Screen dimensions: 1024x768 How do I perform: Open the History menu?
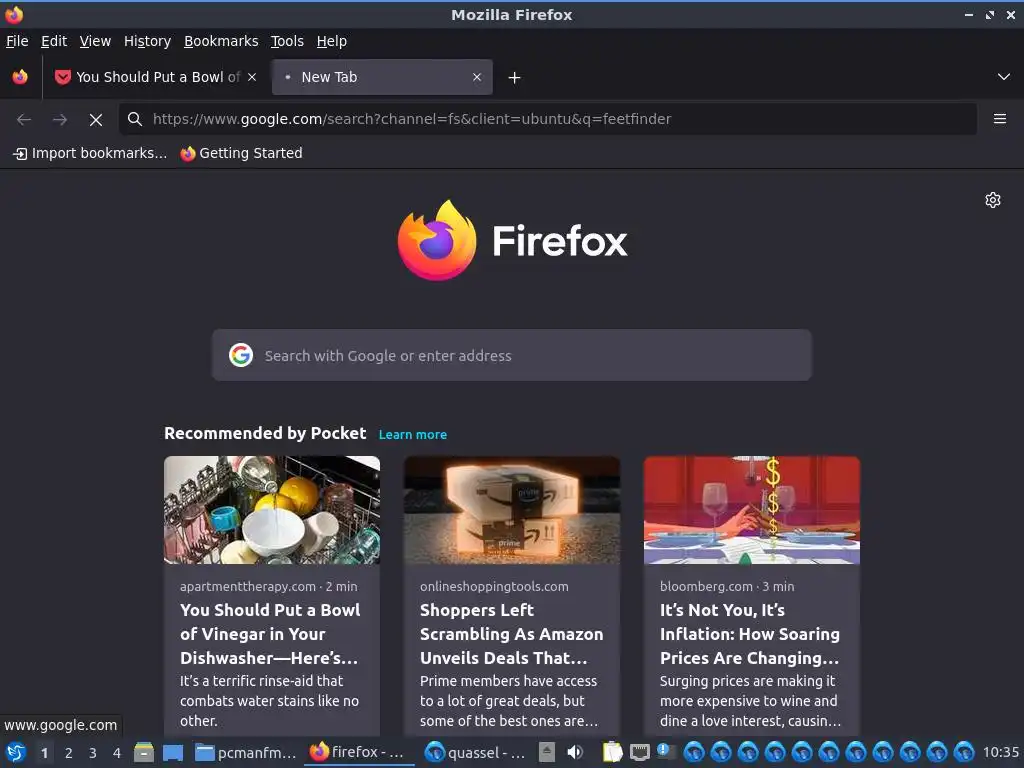(147, 41)
